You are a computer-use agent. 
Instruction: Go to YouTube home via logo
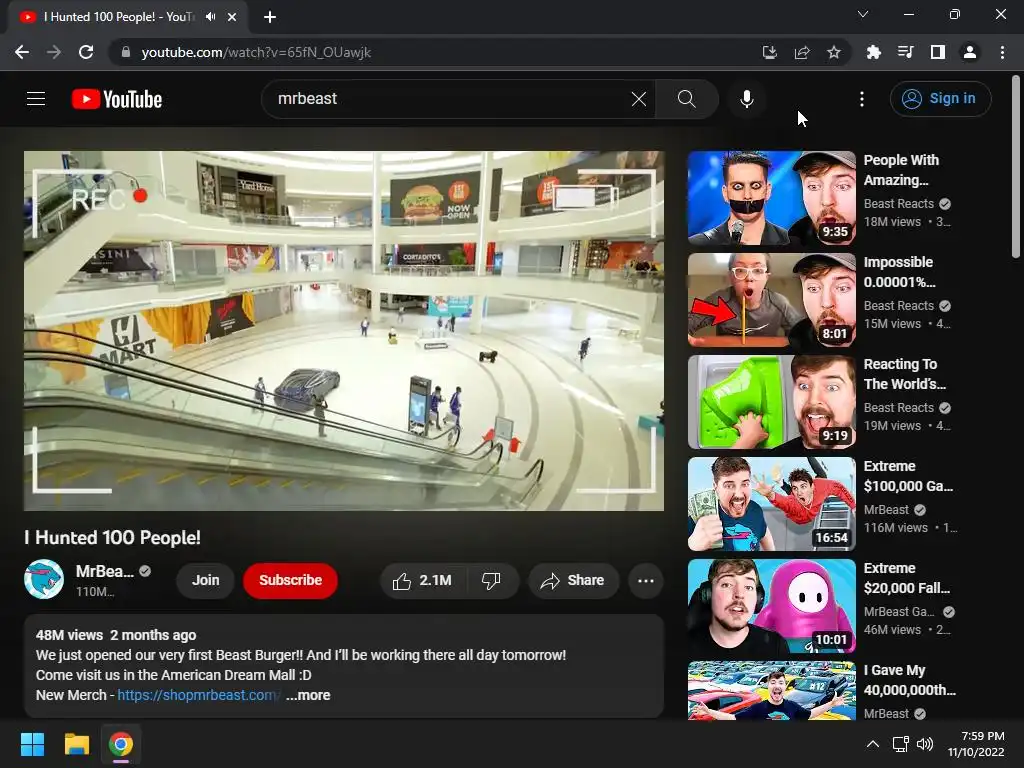(117, 99)
